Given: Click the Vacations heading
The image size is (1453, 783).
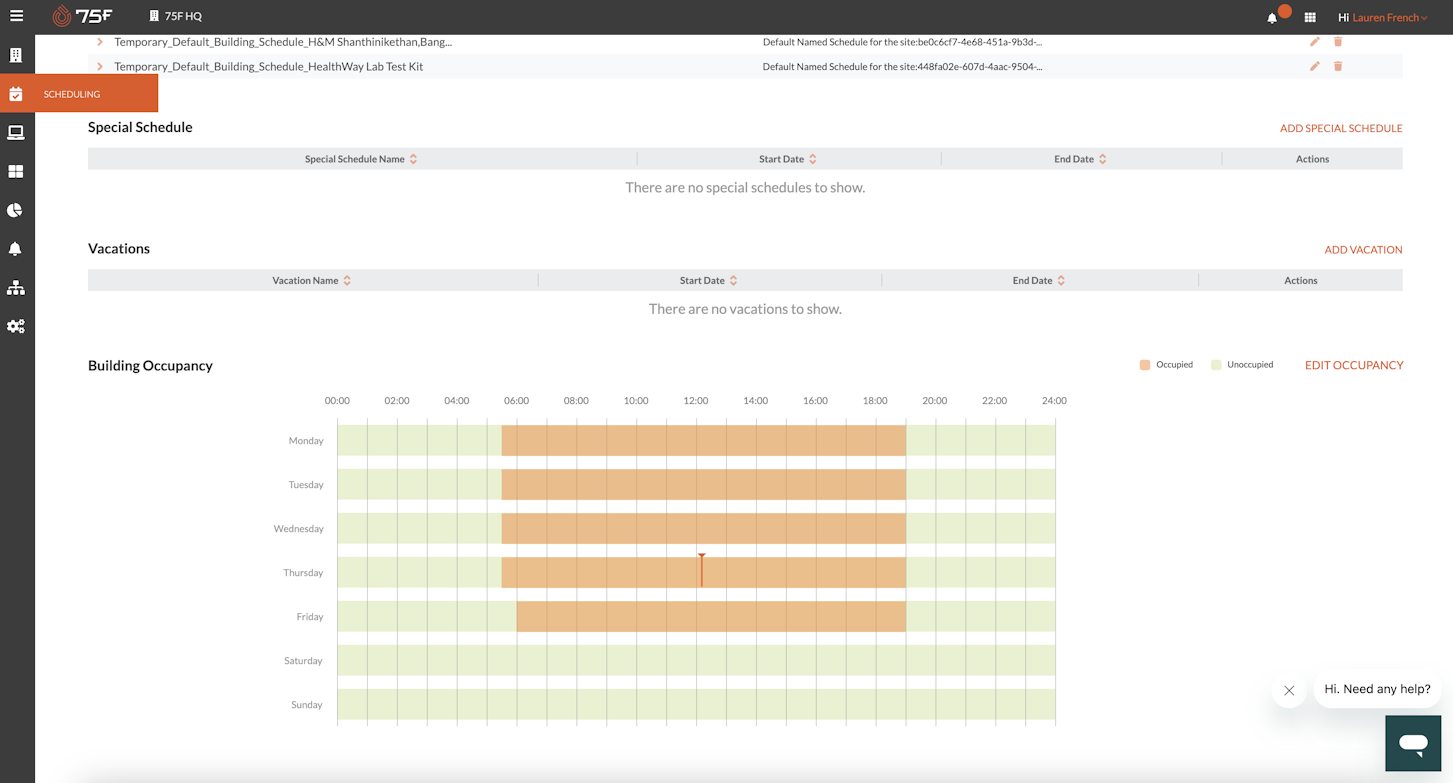Looking at the screenshot, I should [119, 249].
